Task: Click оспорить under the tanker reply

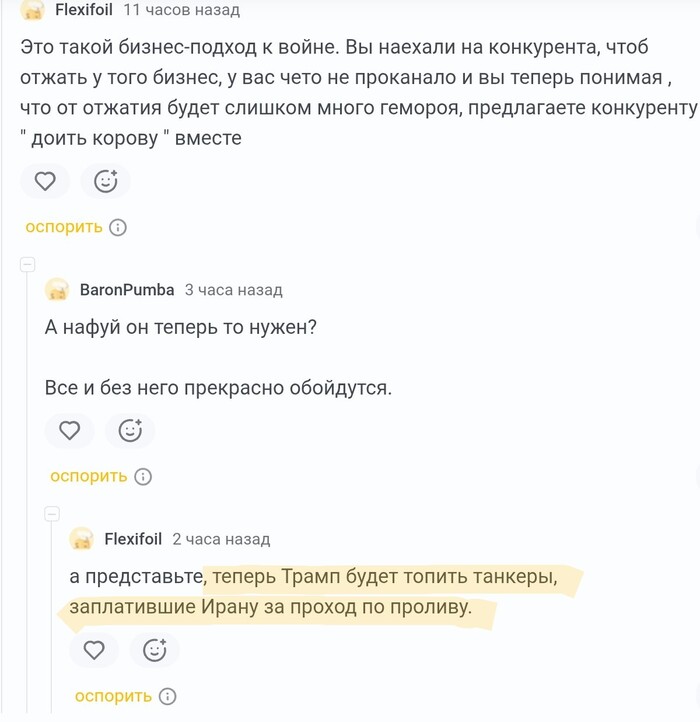Action: (x=113, y=696)
